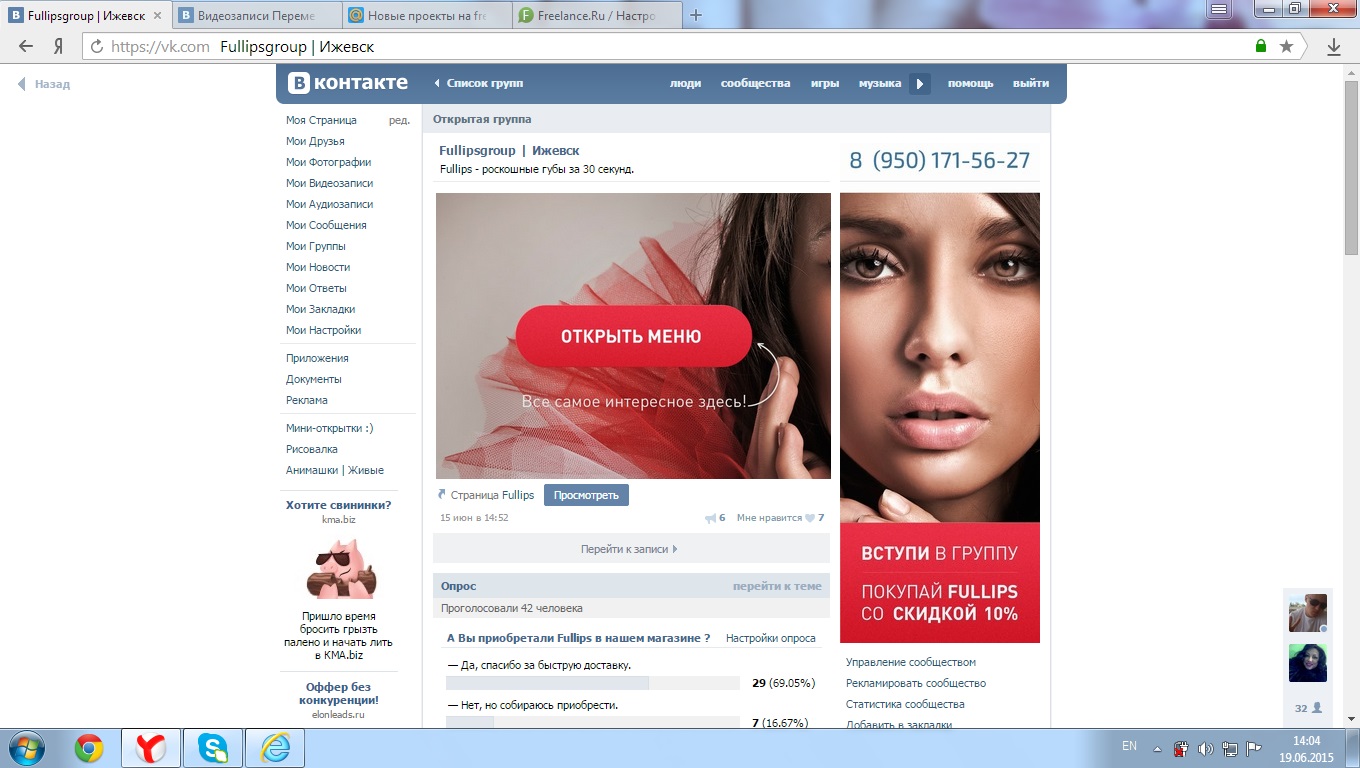Image resolution: width=1360 pixels, height=768 pixels.
Task: Show hidden tray icons arrow
Action: pos(1158,749)
